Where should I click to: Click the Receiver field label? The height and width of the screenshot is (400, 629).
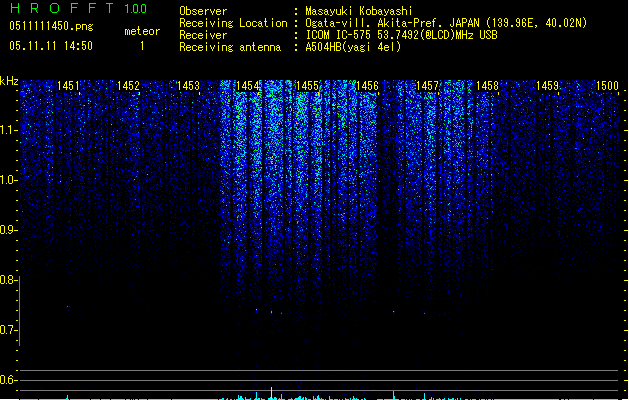[203, 35]
